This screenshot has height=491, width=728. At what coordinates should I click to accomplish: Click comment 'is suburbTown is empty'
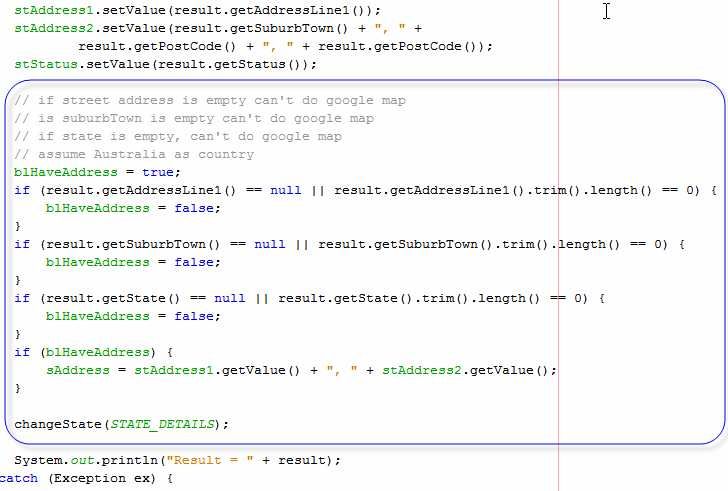[x=194, y=118]
